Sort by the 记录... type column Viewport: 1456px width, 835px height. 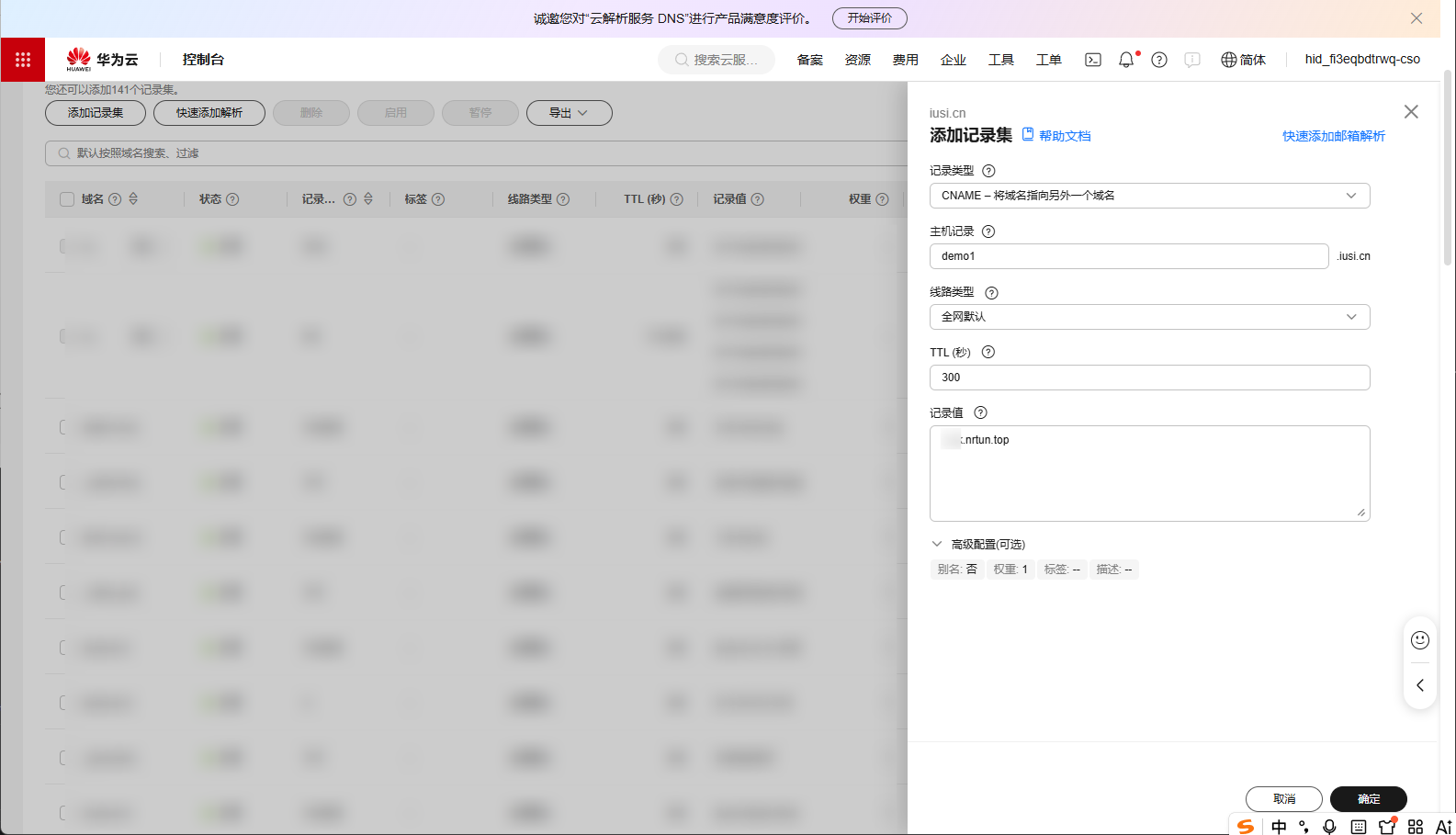(x=368, y=198)
